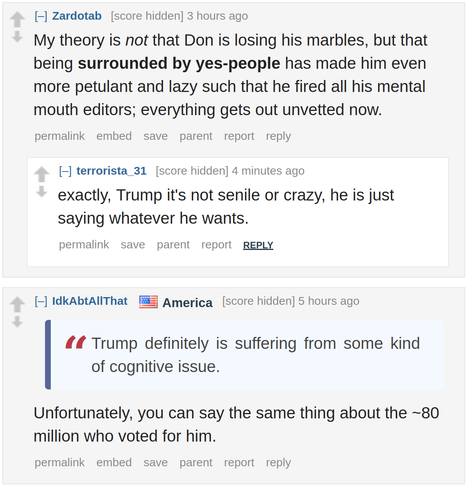Open Zardotab's user profile
The image size is (474, 486).
[x=77, y=16]
